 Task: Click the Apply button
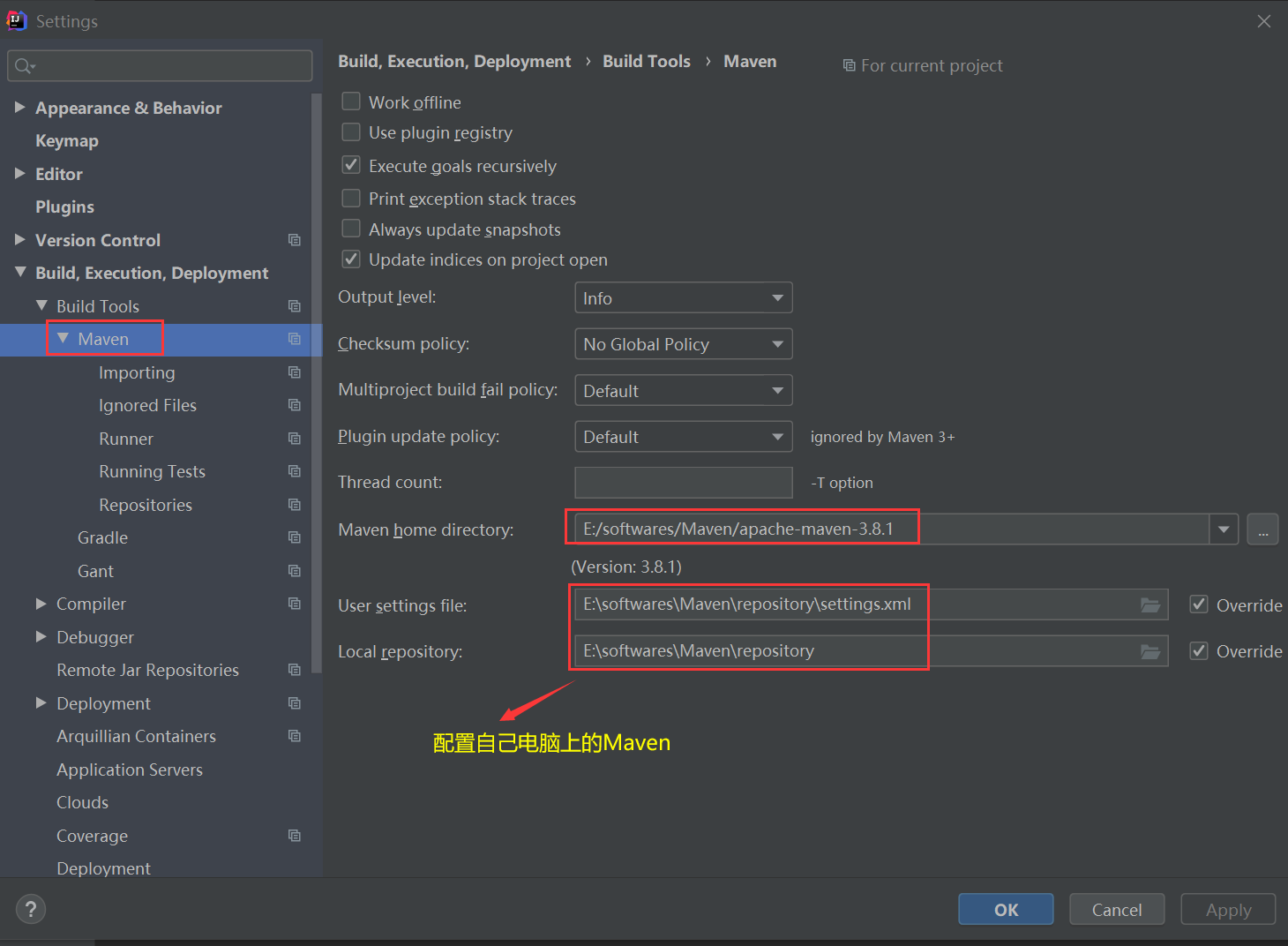click(x=1228, y=909)
